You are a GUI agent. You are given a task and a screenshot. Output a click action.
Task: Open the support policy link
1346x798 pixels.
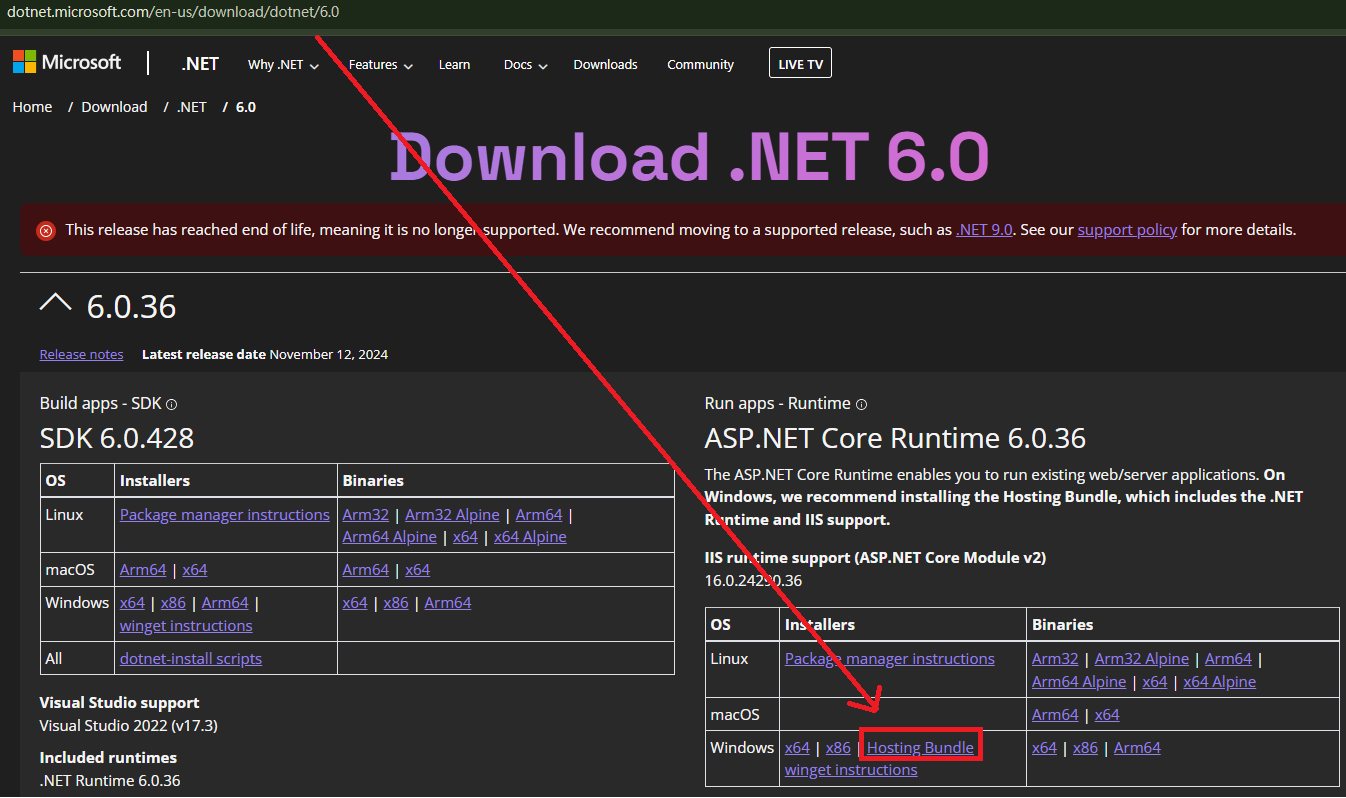(1127, 230)
